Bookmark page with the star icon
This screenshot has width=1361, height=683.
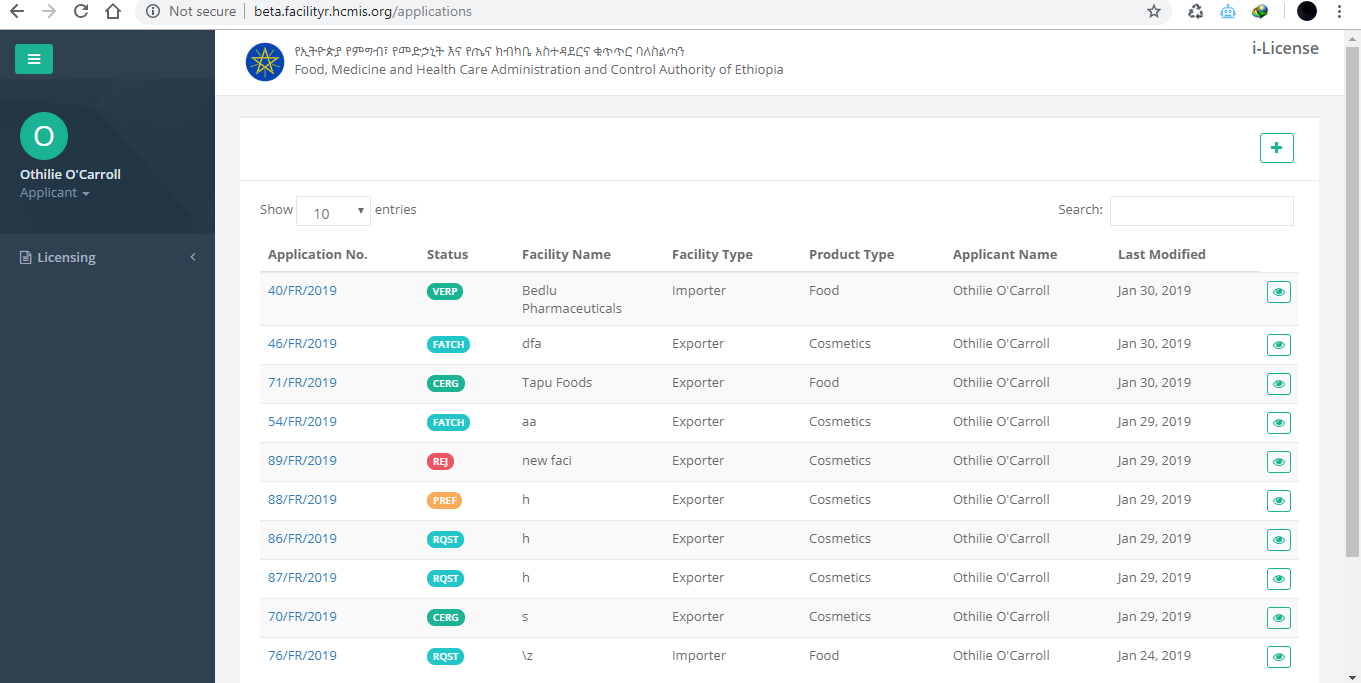(1154, 12)
